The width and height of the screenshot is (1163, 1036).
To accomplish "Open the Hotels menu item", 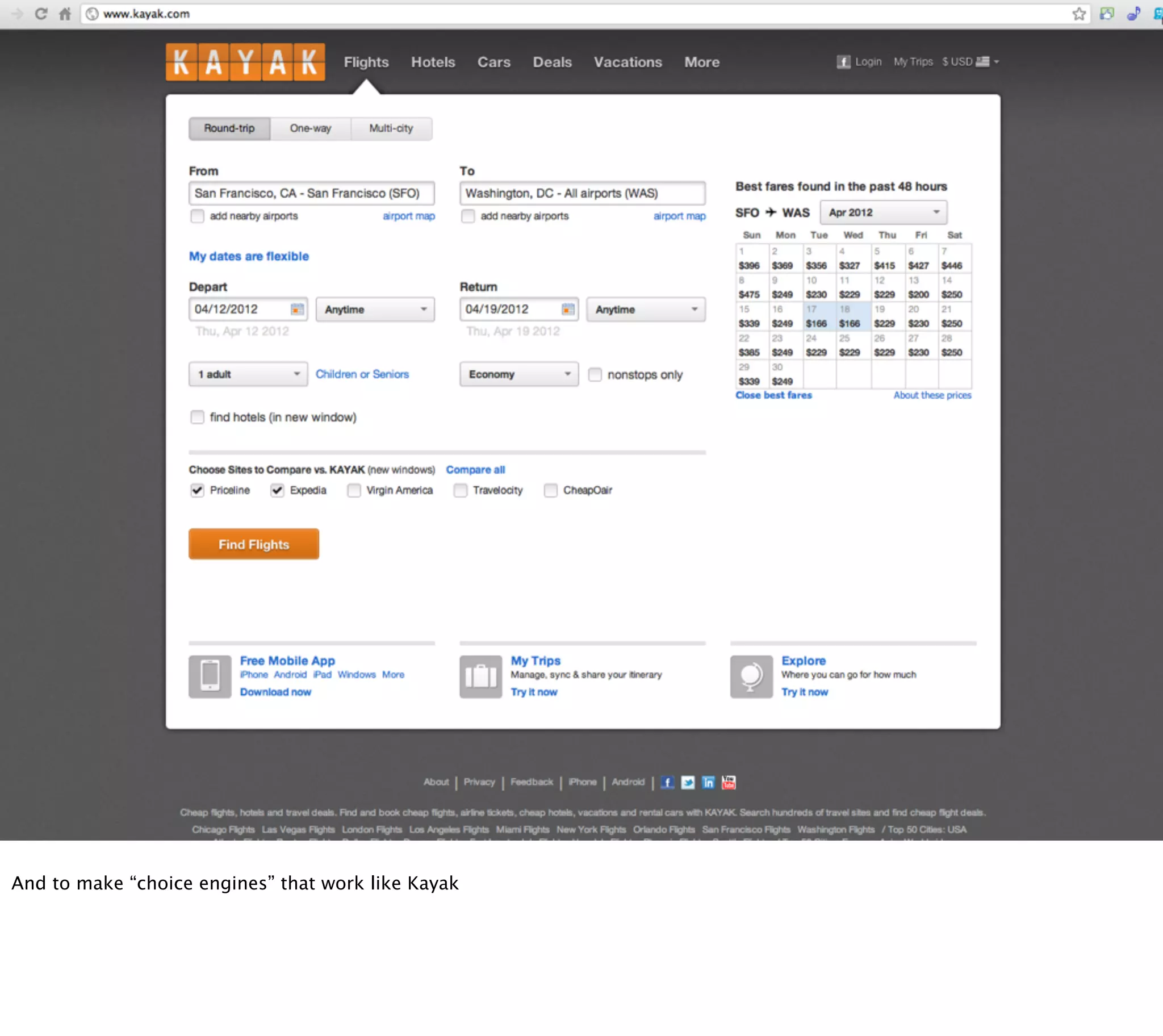I will click(x=433, y=62).
